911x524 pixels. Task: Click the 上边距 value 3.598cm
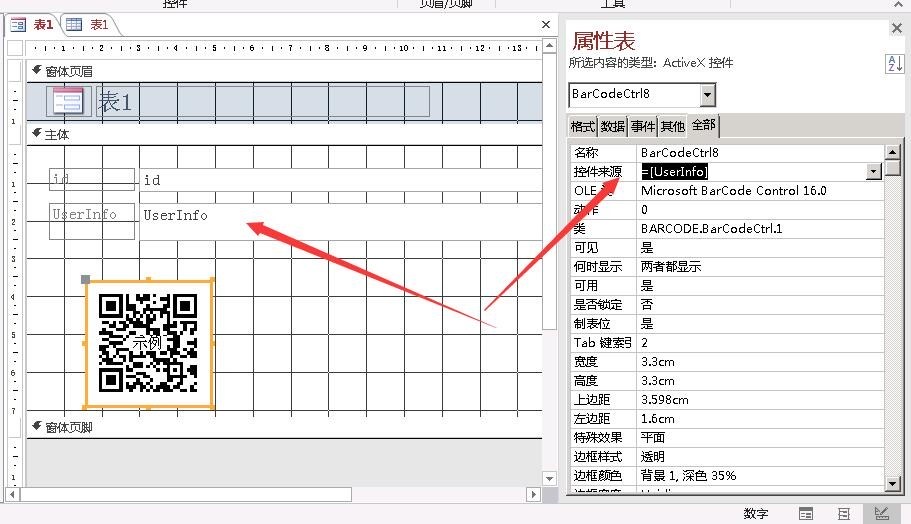point(761,400)
